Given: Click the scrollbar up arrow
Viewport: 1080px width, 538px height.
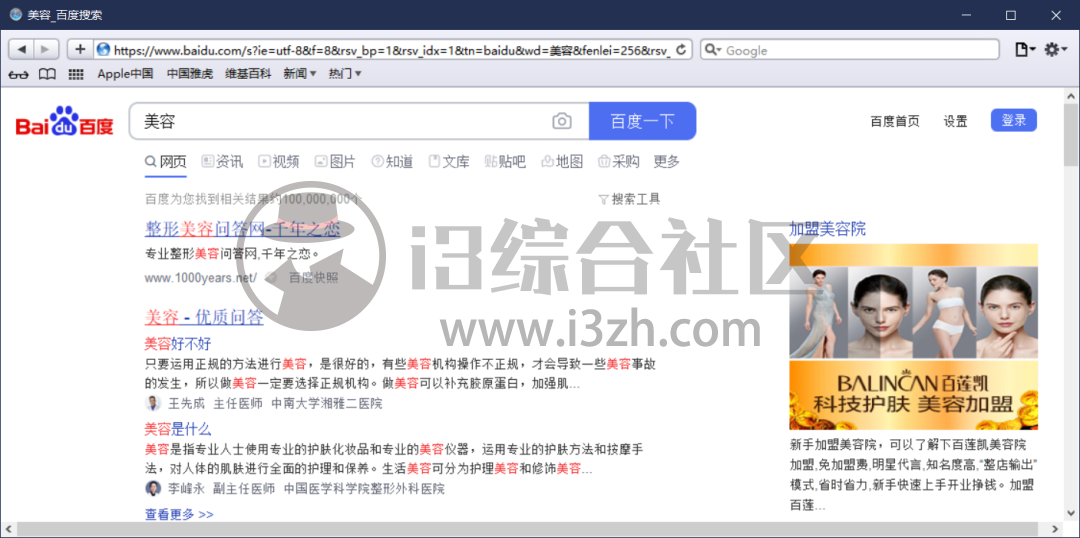Looking at the screenshot, I should coord(1070,96).
